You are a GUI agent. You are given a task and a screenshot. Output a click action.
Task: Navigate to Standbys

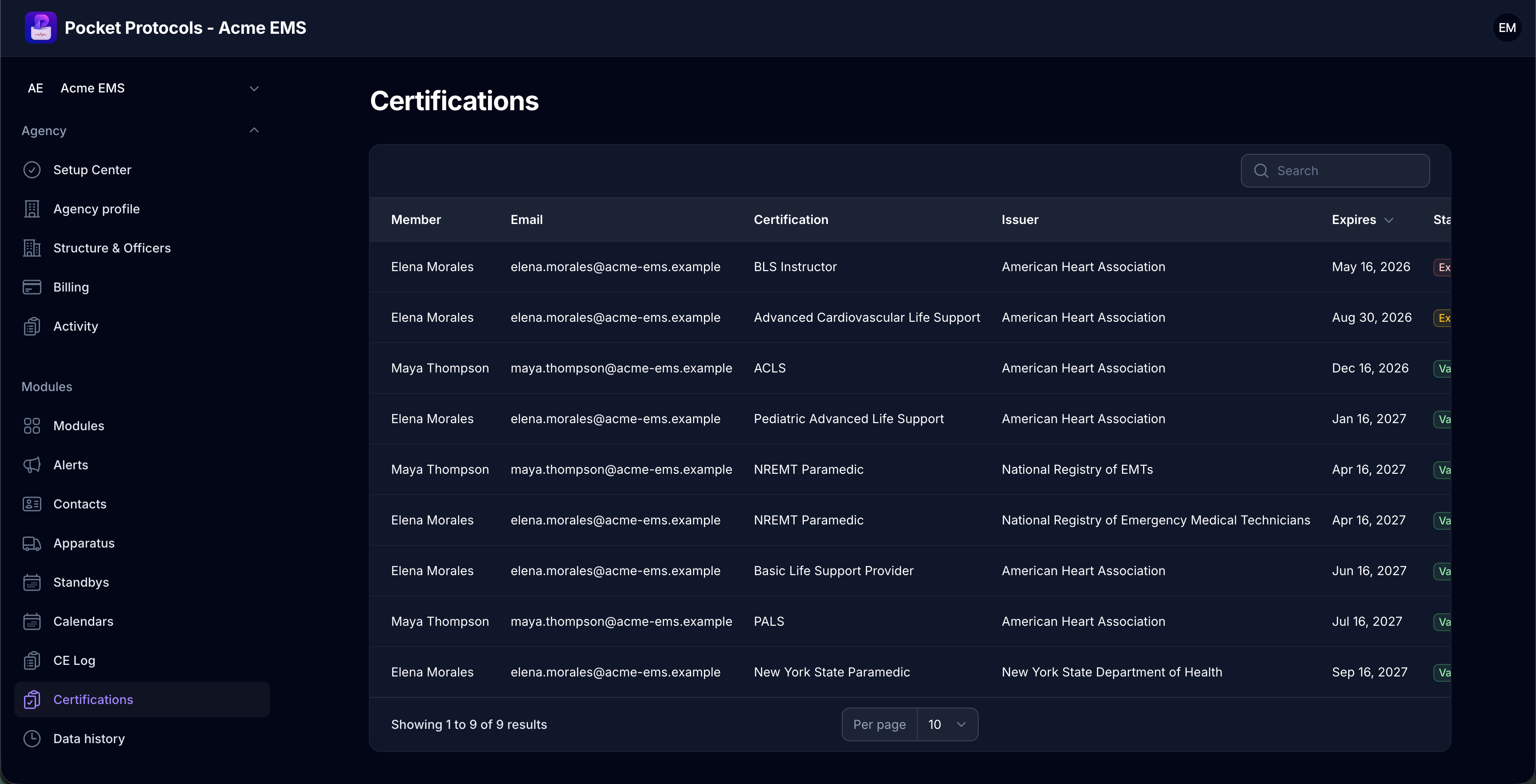tap(142, 583)
